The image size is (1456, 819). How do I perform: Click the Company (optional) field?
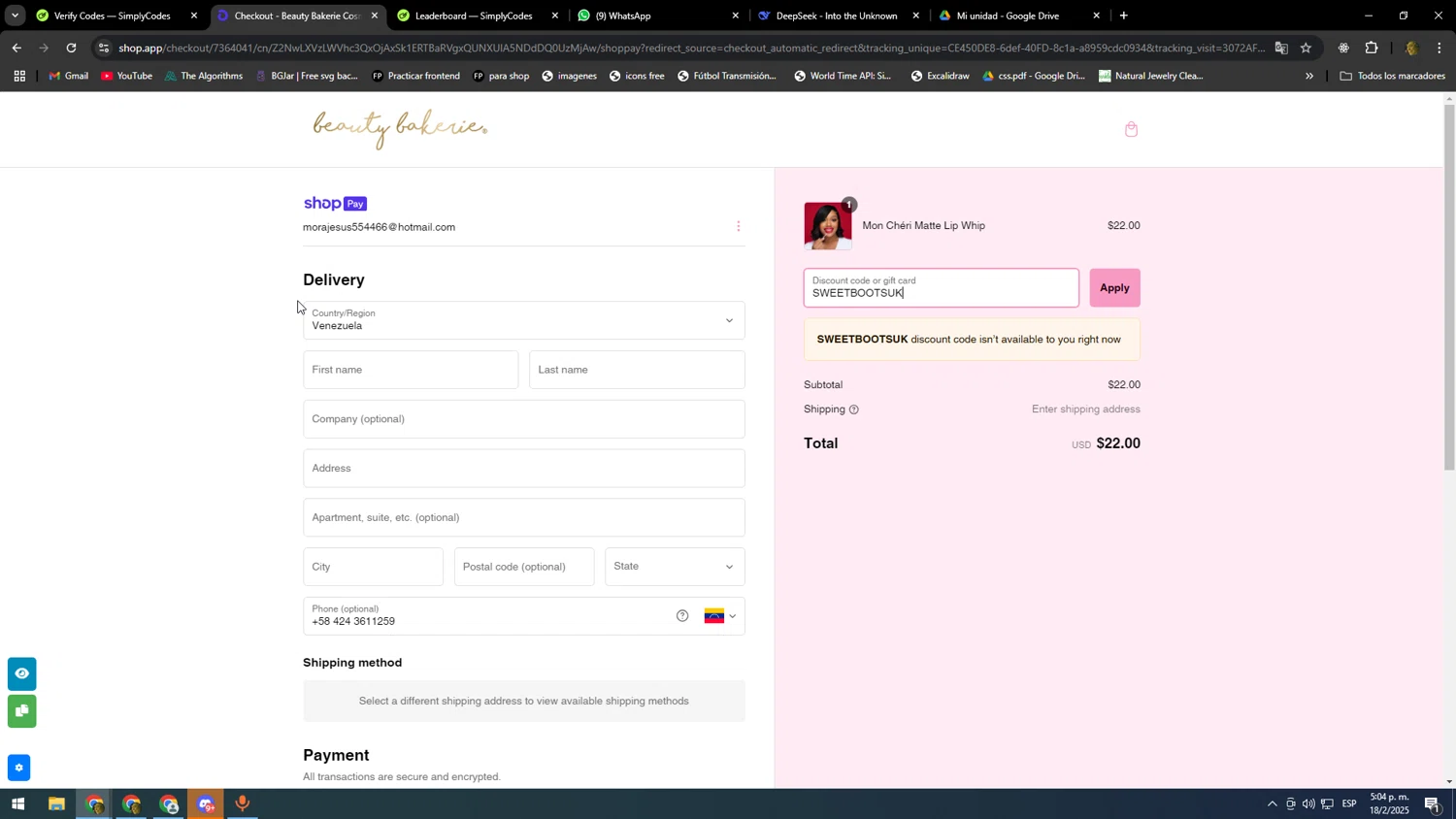pyautogui.click(x=524, y=419)
